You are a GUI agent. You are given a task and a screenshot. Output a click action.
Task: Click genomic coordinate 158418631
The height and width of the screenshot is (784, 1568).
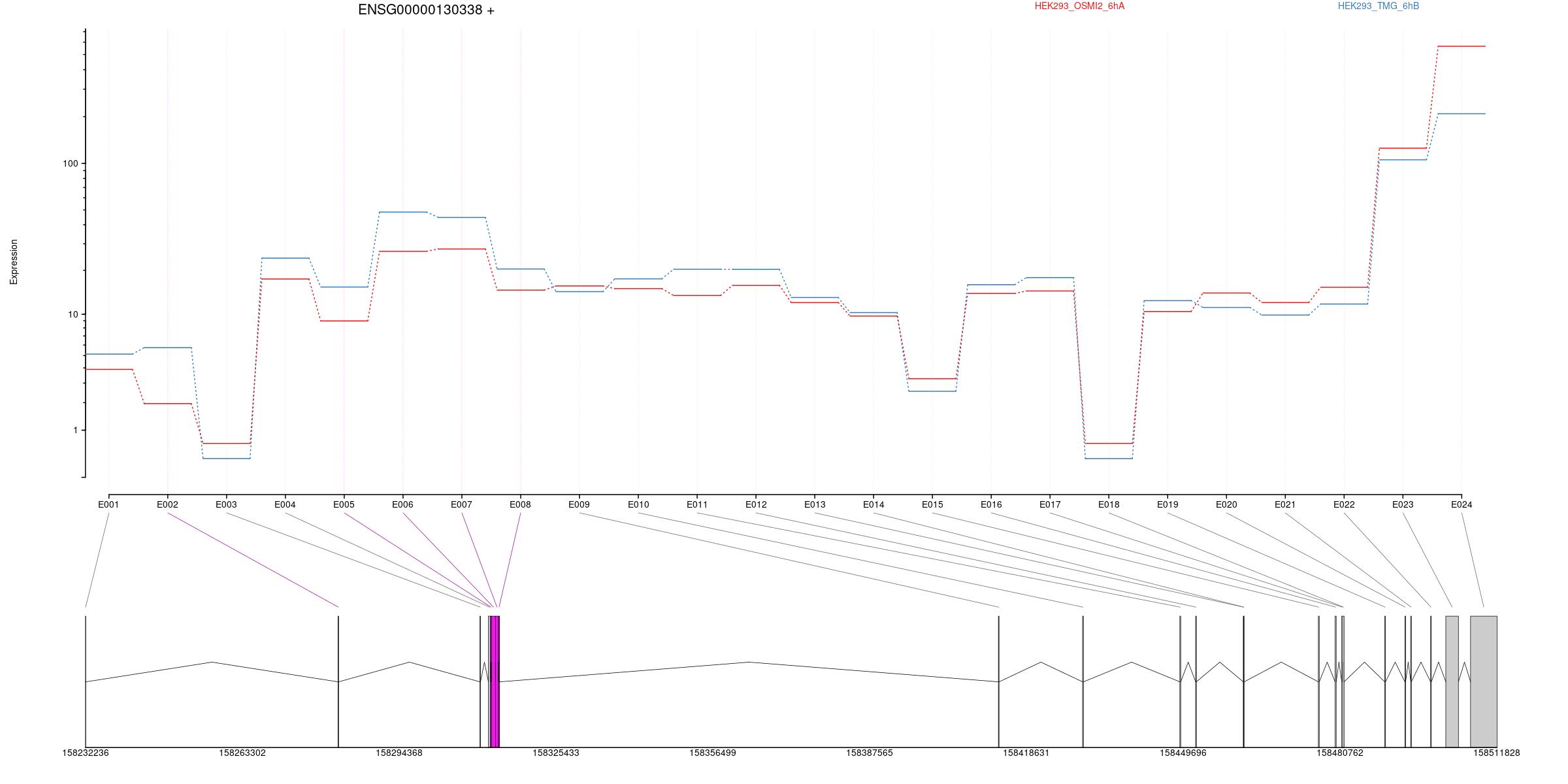1026,753
